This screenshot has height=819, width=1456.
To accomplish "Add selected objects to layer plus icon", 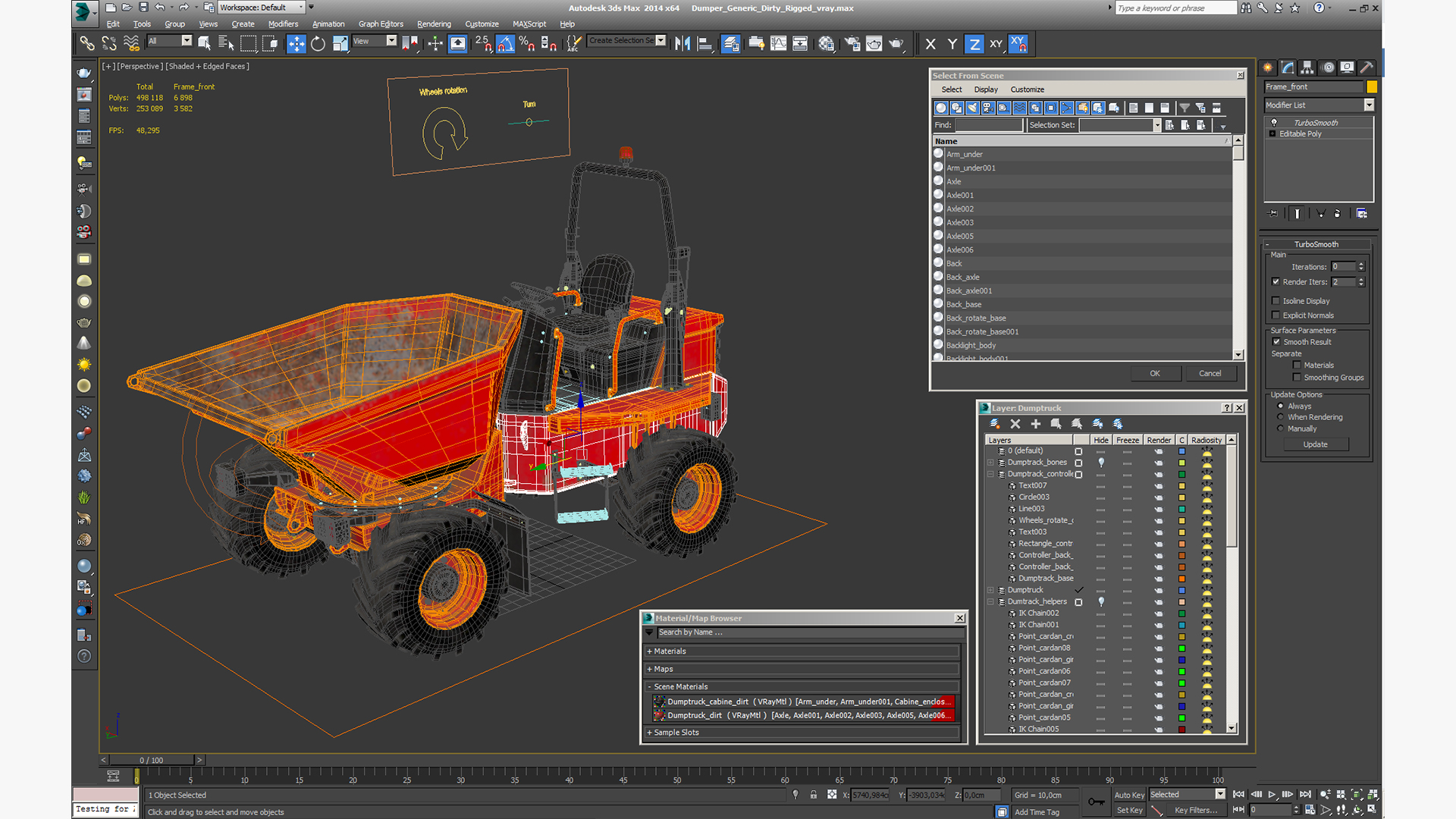I will coord(1035,424).
